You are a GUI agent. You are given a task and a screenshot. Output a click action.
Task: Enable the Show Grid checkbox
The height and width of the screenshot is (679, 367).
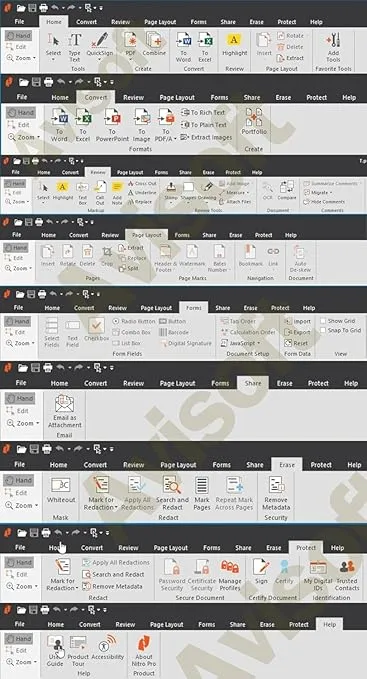pyautogui.click(x=323, y=321)
